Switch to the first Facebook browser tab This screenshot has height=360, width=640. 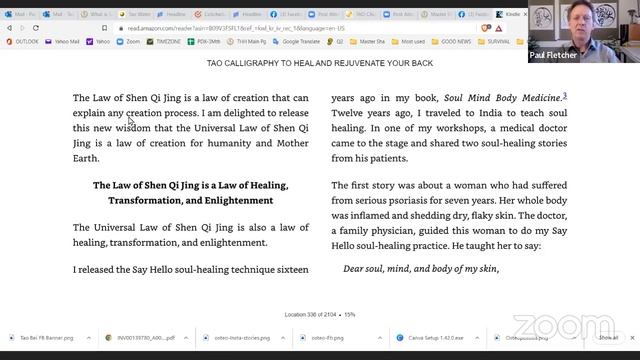[286, 14]
